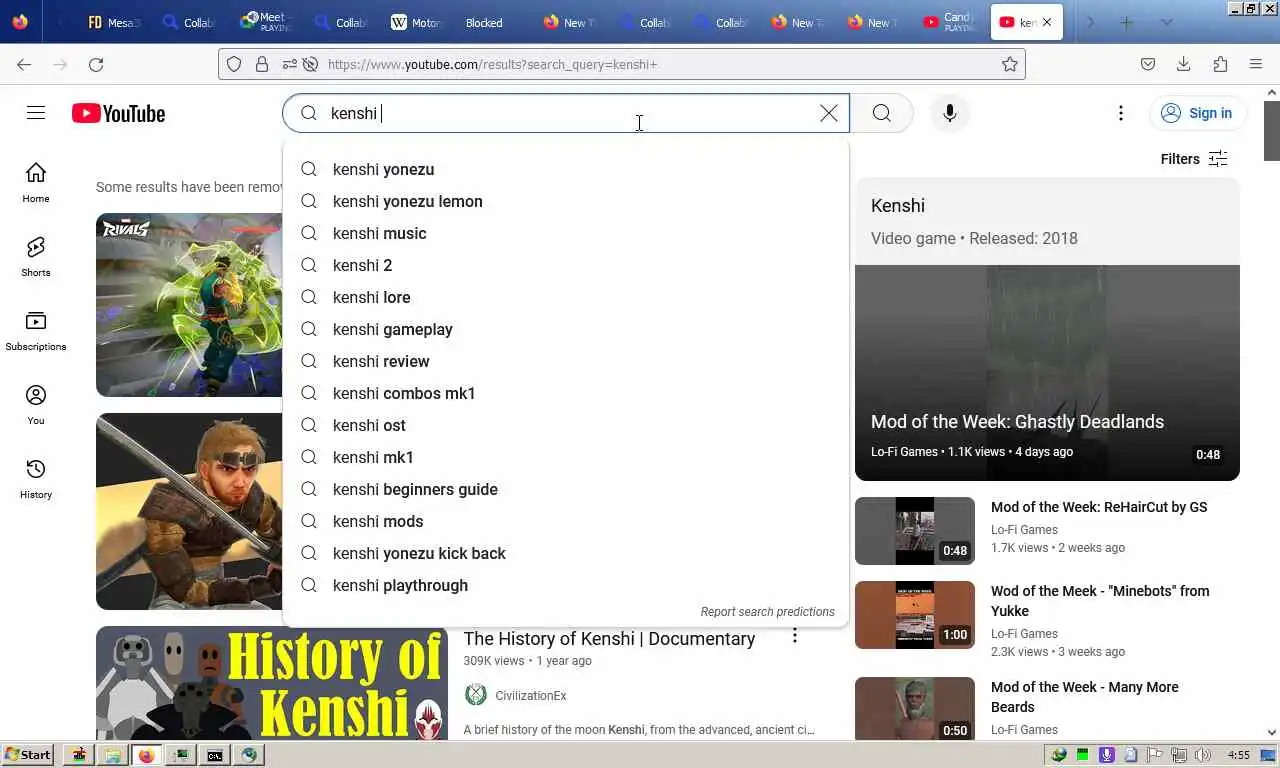Open the Firefox downloads panel
The image size is (1280, 768).
(x=1183, y=64)
